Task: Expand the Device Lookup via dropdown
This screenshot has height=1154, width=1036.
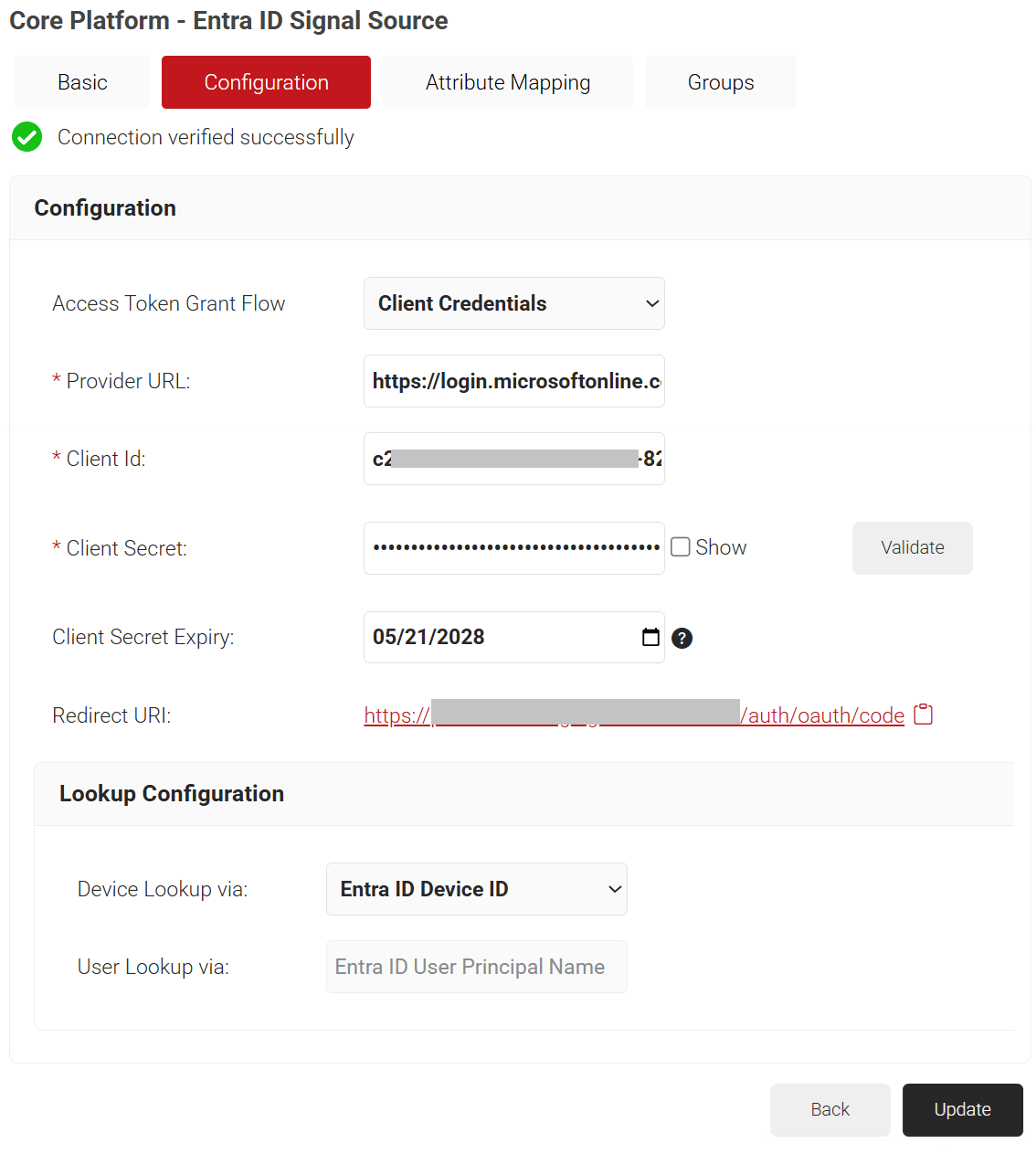Action: 477,889
